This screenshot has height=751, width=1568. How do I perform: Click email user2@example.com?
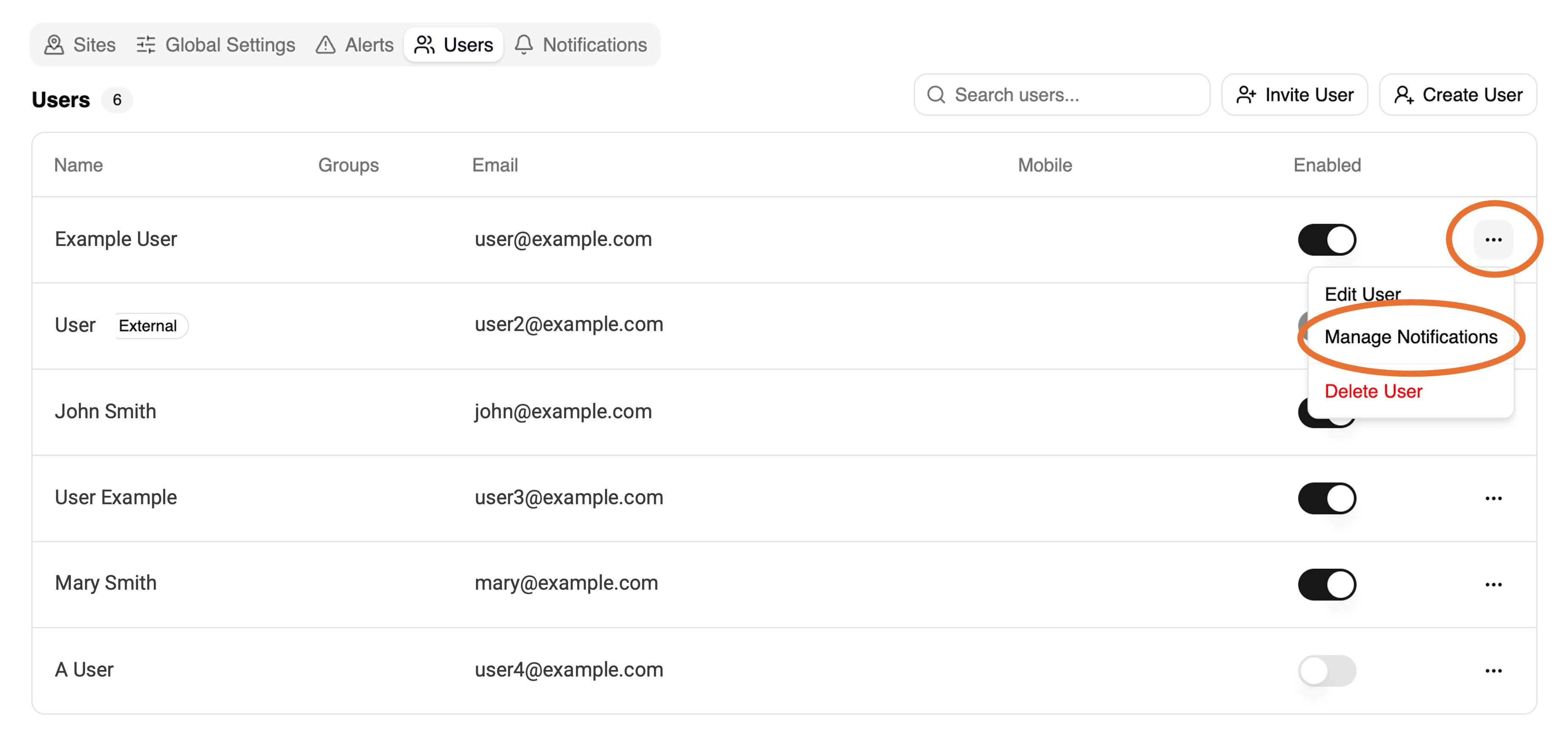point(568,324)
